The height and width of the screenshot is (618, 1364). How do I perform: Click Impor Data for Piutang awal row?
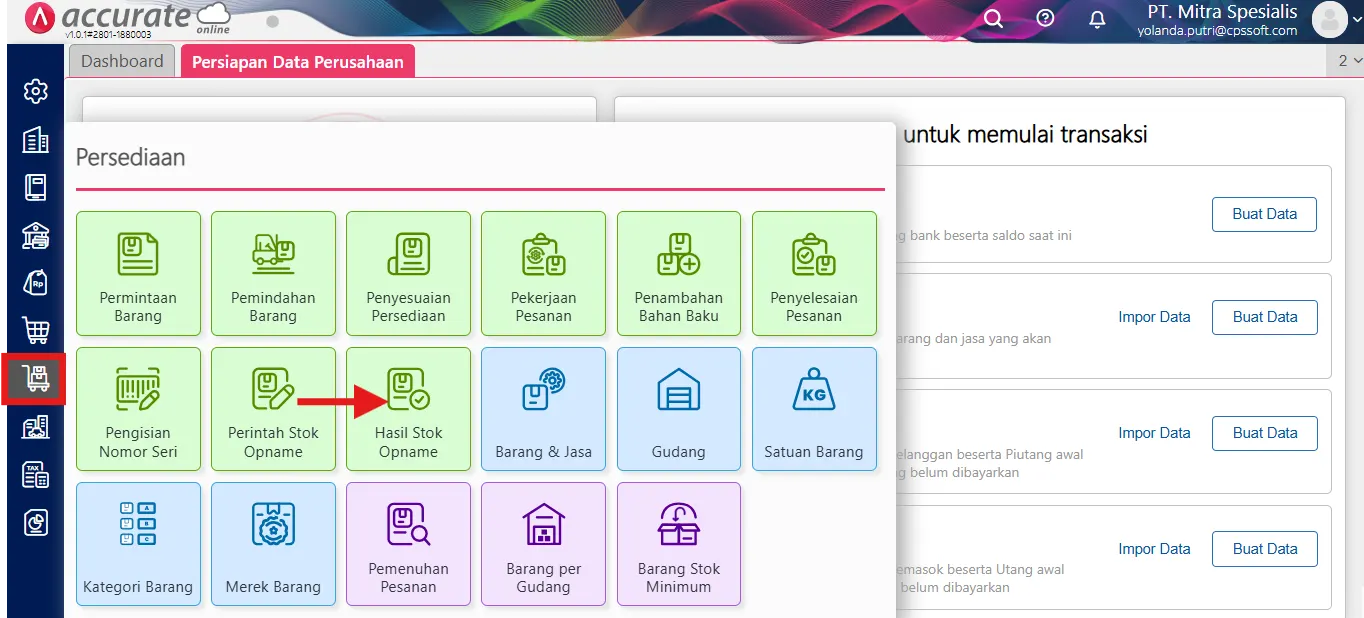tap(1154, 433)
